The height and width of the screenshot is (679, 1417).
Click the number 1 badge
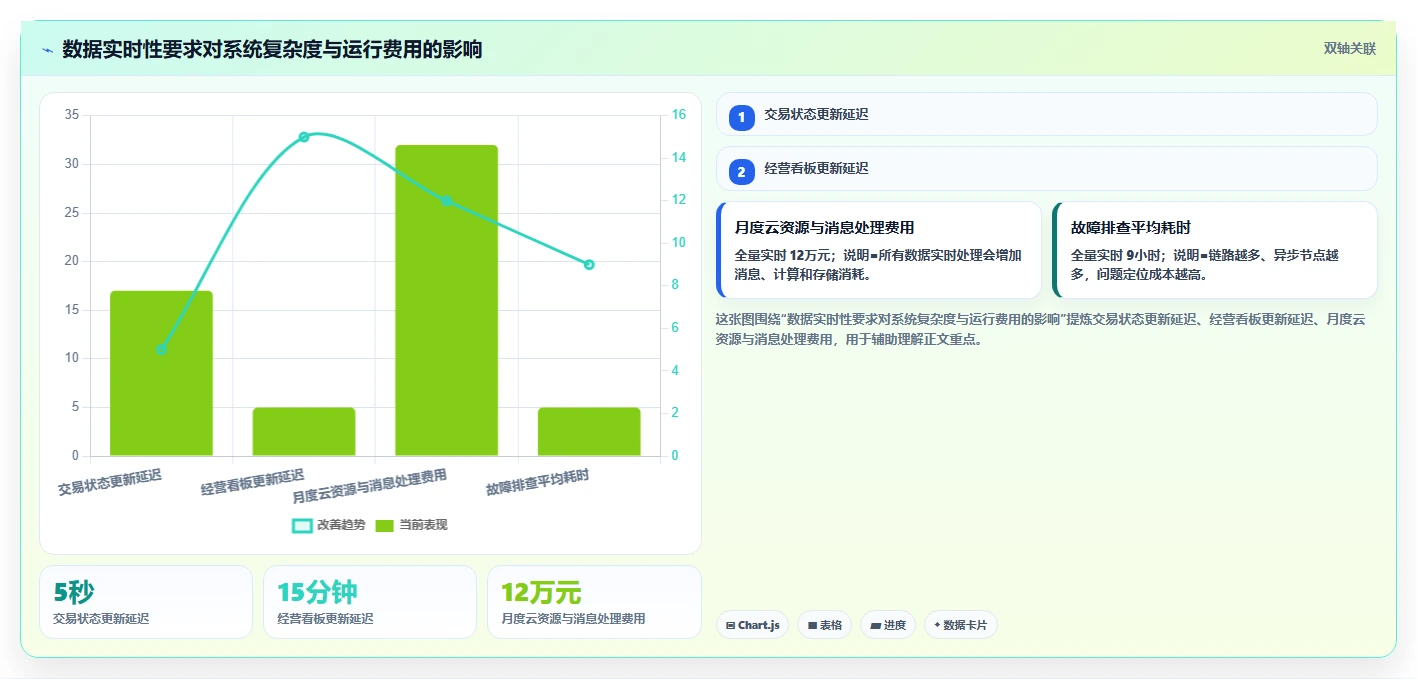(741, 118)
